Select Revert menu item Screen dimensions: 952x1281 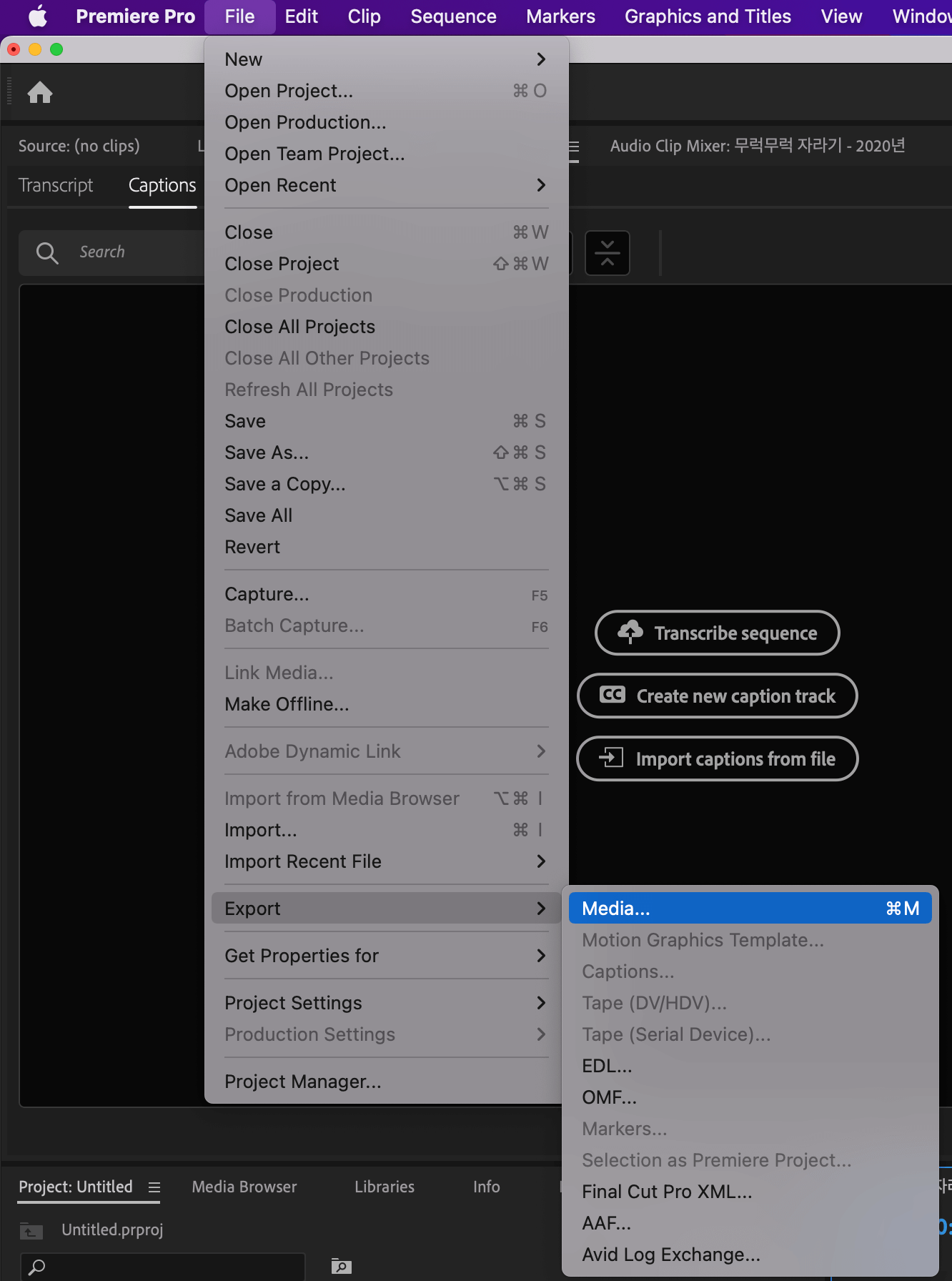coord(386,547)
